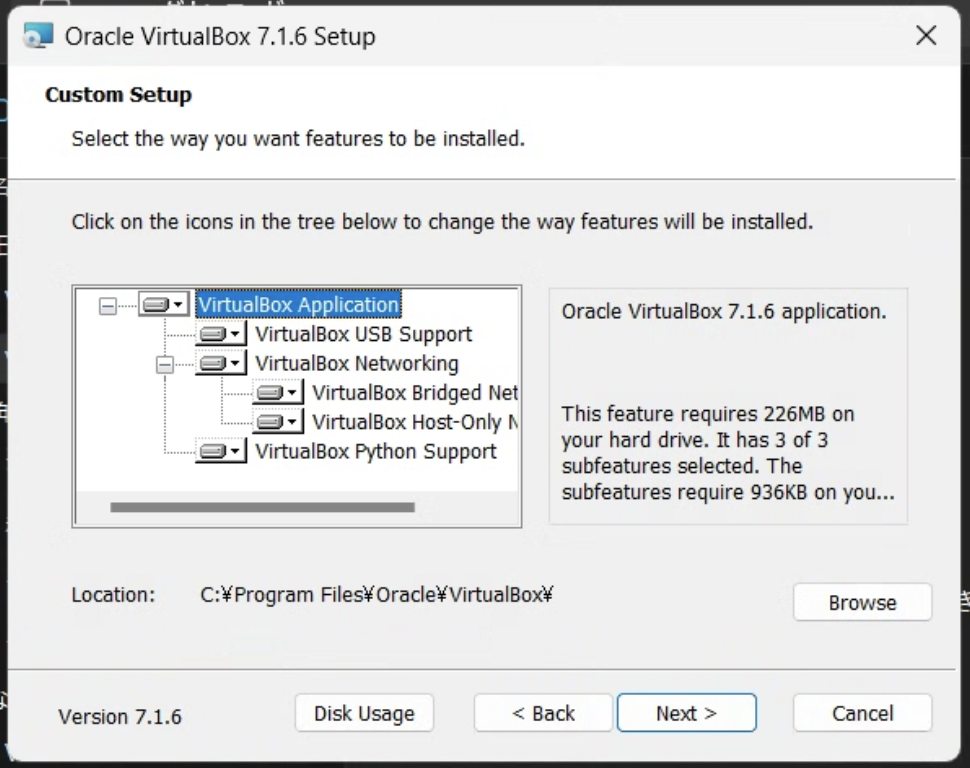
Task: Click the VirtualBox USB Support drive icon
Action: point(213,334)
